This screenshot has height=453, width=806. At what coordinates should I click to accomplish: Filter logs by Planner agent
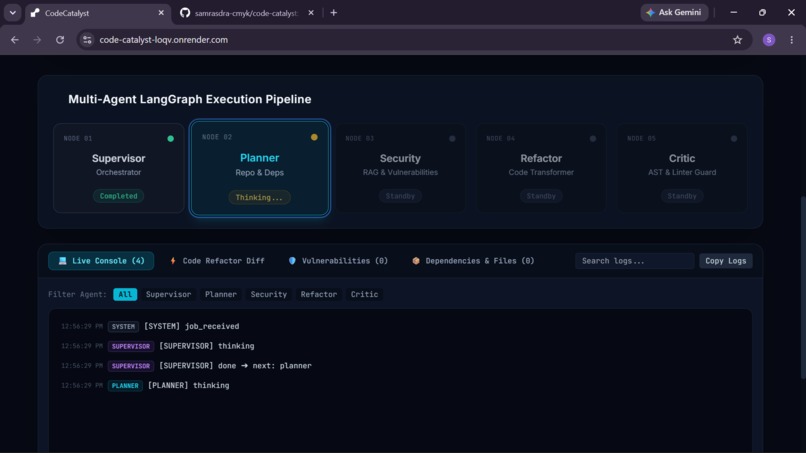[x=221, y=294]
